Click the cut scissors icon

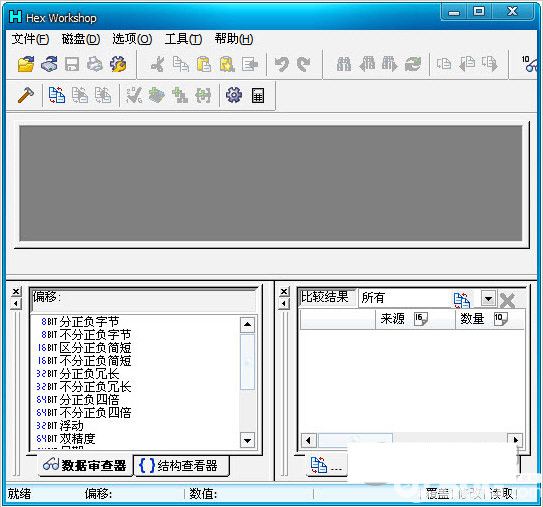pos(158,64)
